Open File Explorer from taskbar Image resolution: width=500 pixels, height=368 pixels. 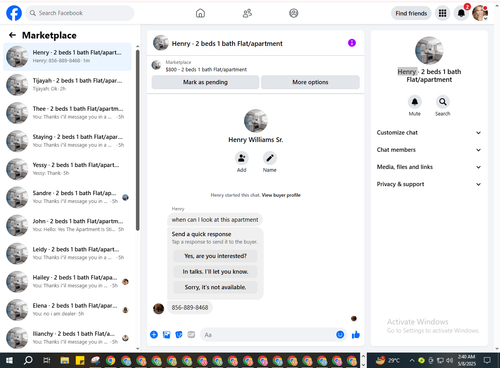64,360
